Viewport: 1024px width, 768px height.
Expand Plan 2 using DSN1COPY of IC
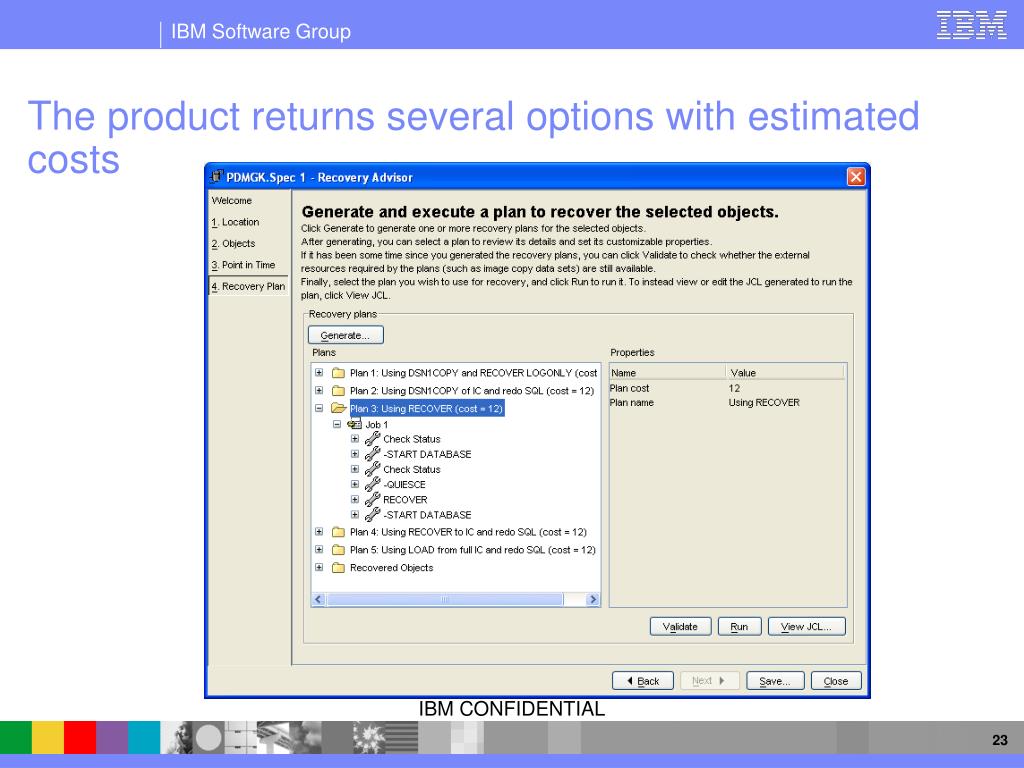click(319, 391)
